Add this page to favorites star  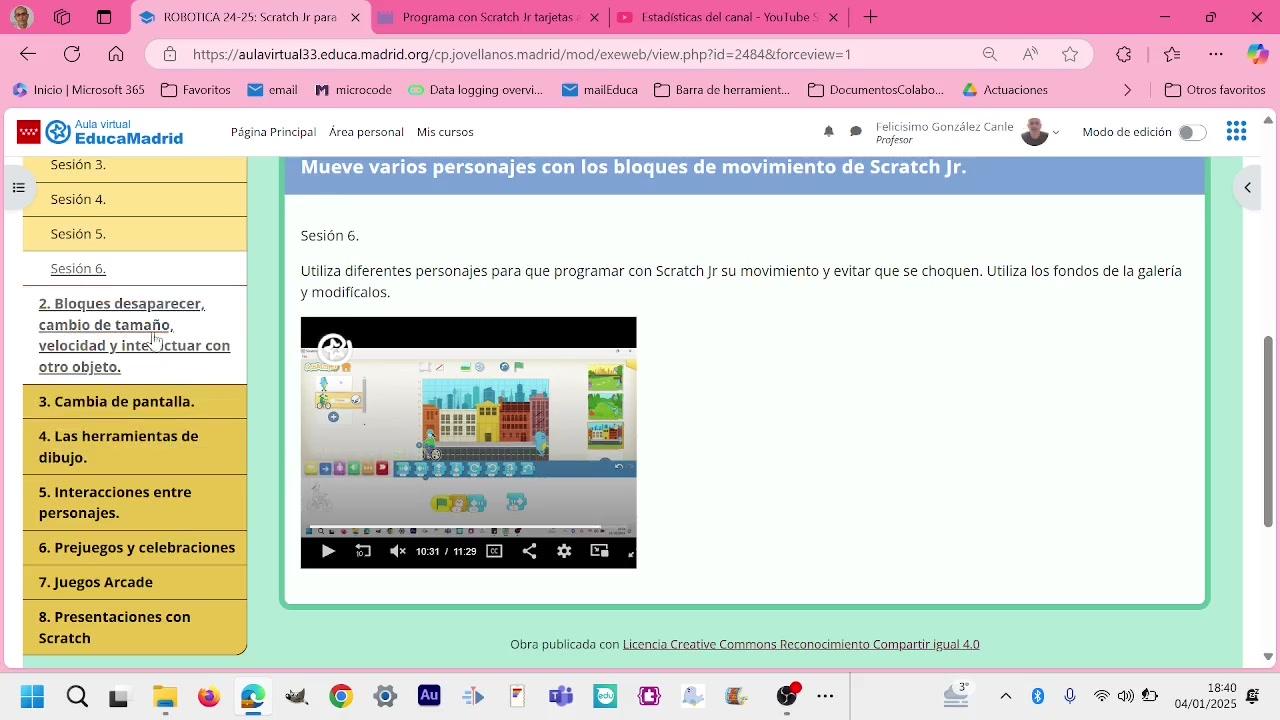(1070, 54)
